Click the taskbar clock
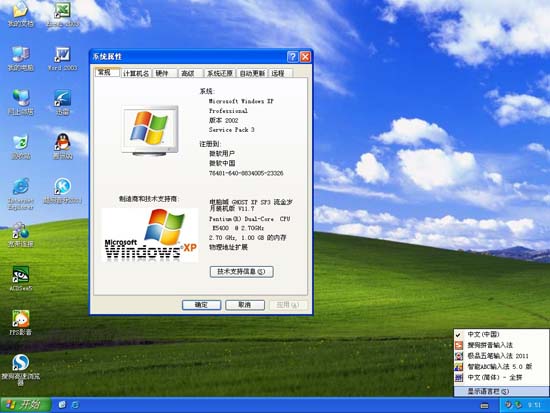The width and height of the screenshot is (550, 413). click(534, 405)
